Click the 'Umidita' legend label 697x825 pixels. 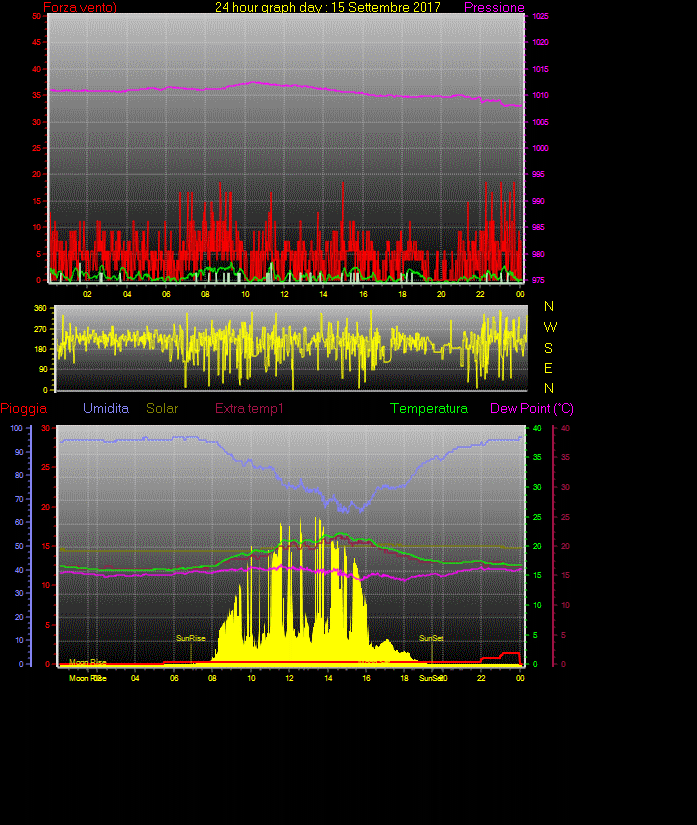(x=106, y=408)
